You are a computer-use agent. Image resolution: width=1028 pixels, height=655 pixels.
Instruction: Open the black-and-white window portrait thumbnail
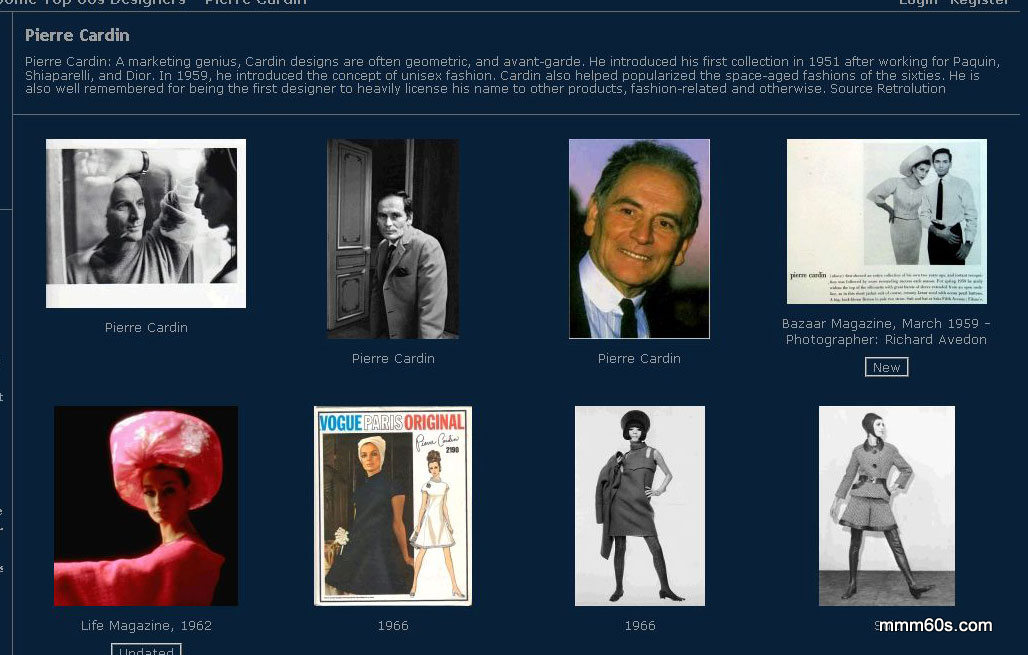(146, 223)
